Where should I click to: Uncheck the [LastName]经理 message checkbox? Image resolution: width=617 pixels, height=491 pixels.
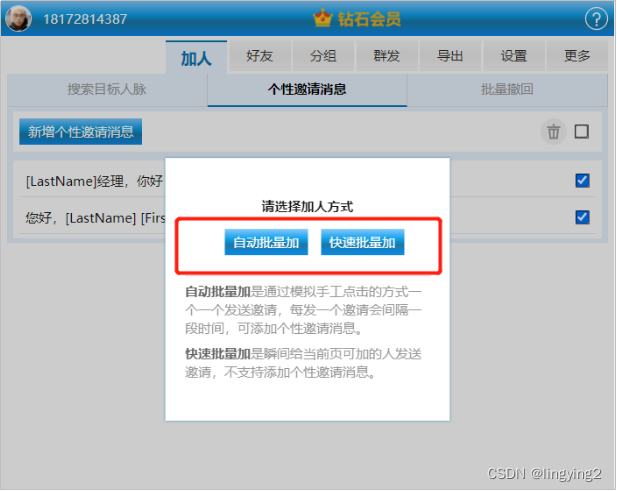tap(582, 181)
